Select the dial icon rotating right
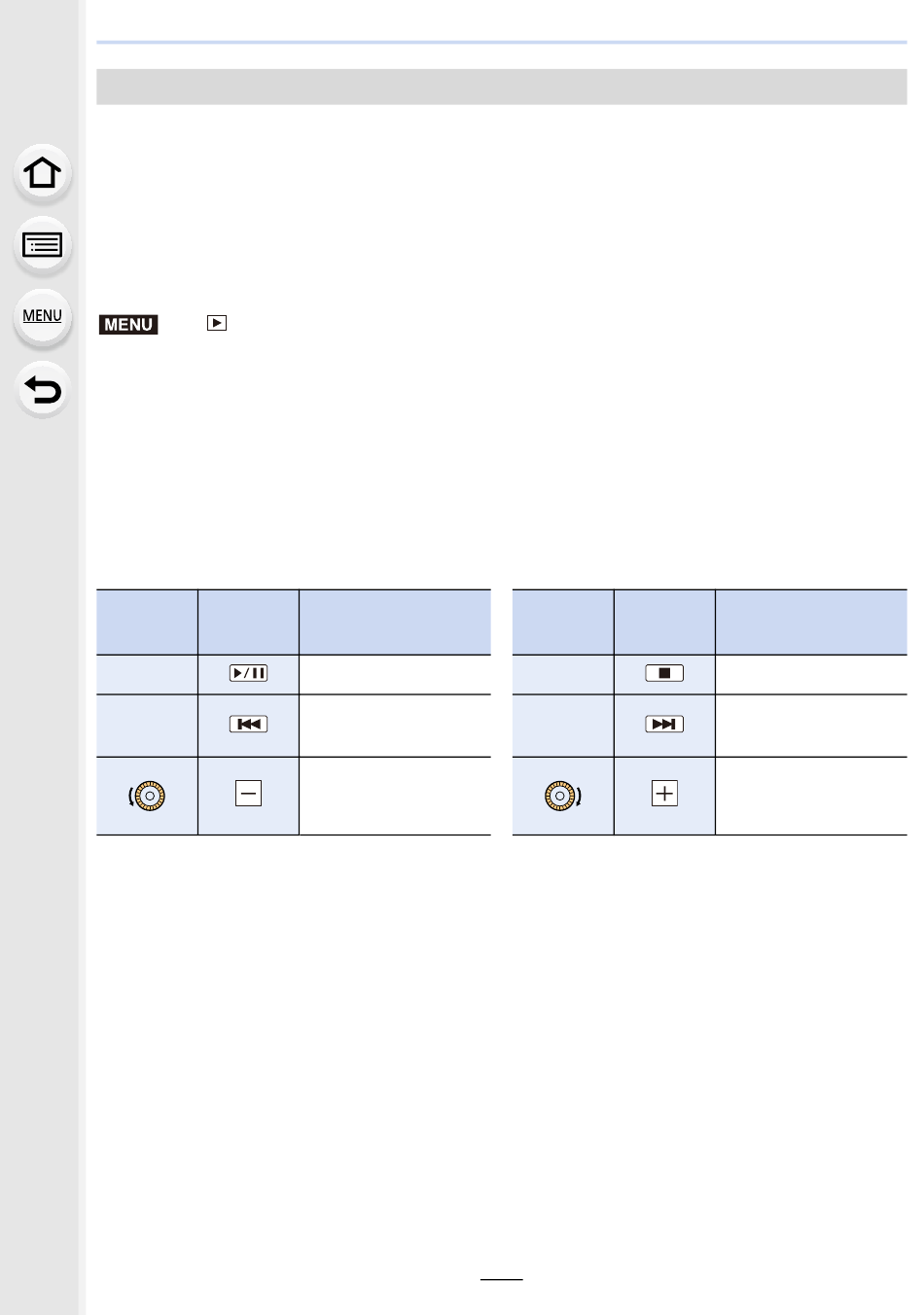 click(563, 796)
